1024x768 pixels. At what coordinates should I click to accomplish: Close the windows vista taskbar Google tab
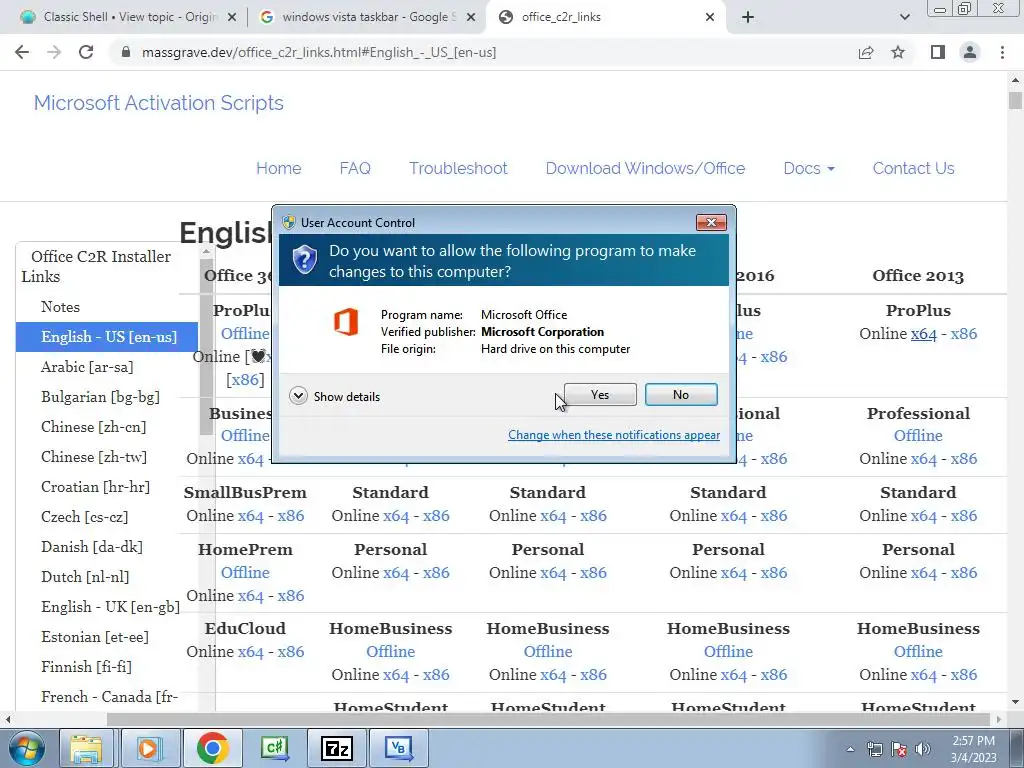tap(470, 18)
